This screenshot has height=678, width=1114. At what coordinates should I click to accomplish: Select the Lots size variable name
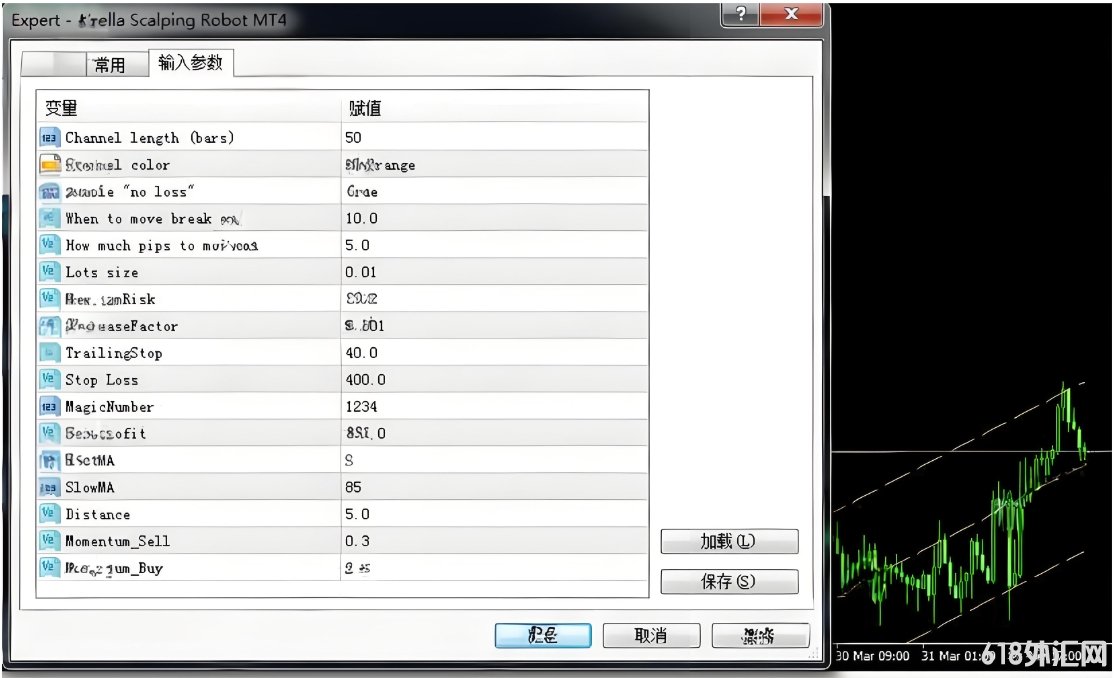coord(102,272)
